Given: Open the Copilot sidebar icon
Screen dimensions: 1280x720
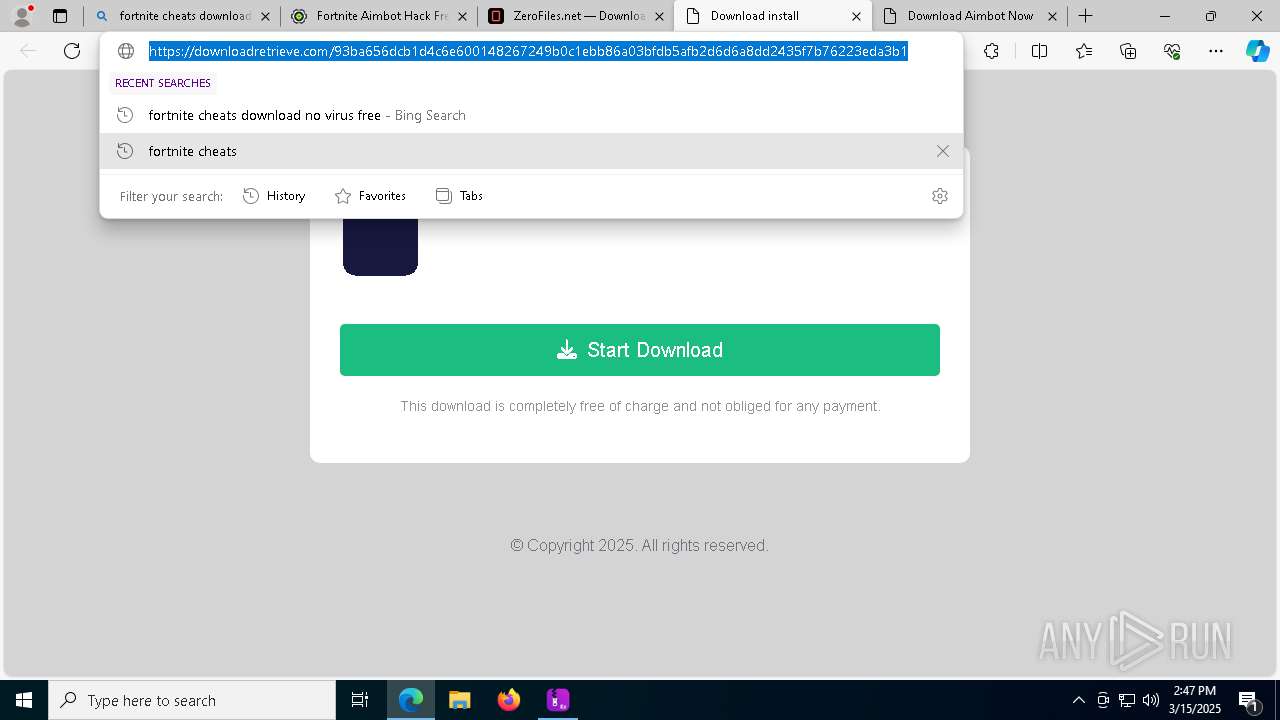Looking at the screenshot, I should click(x=1257, y=51).
